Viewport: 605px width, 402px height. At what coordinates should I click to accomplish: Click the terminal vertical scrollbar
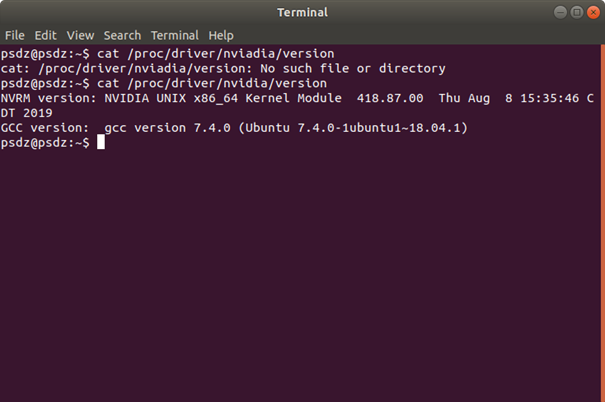coord(603,223)
